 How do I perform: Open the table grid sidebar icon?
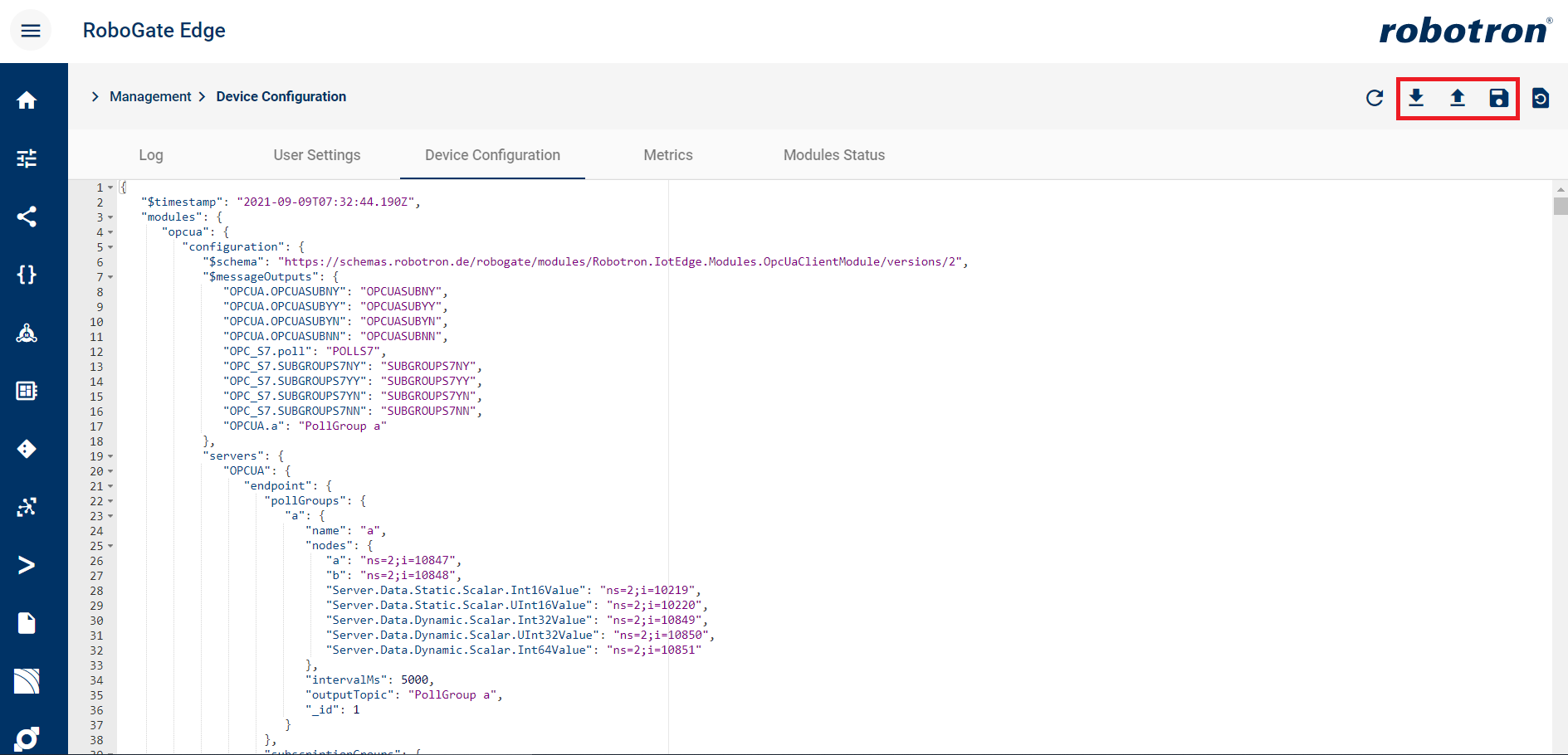27,391
